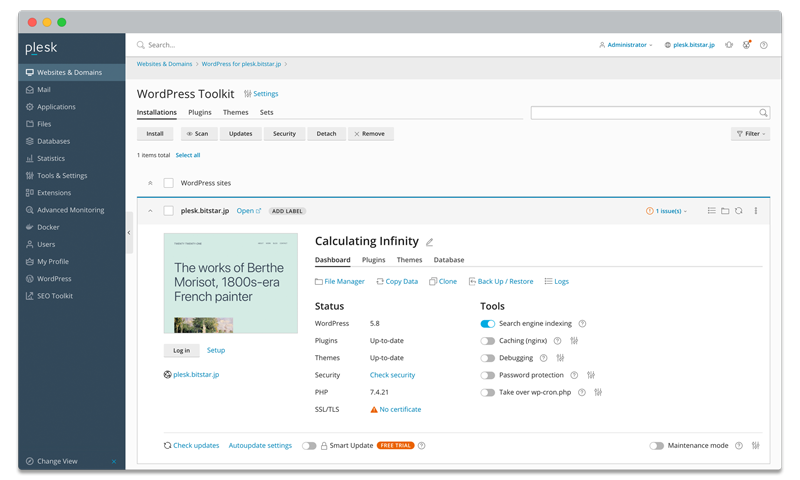
Task: Click Back Up / Restore link
Action: [501, 282]
